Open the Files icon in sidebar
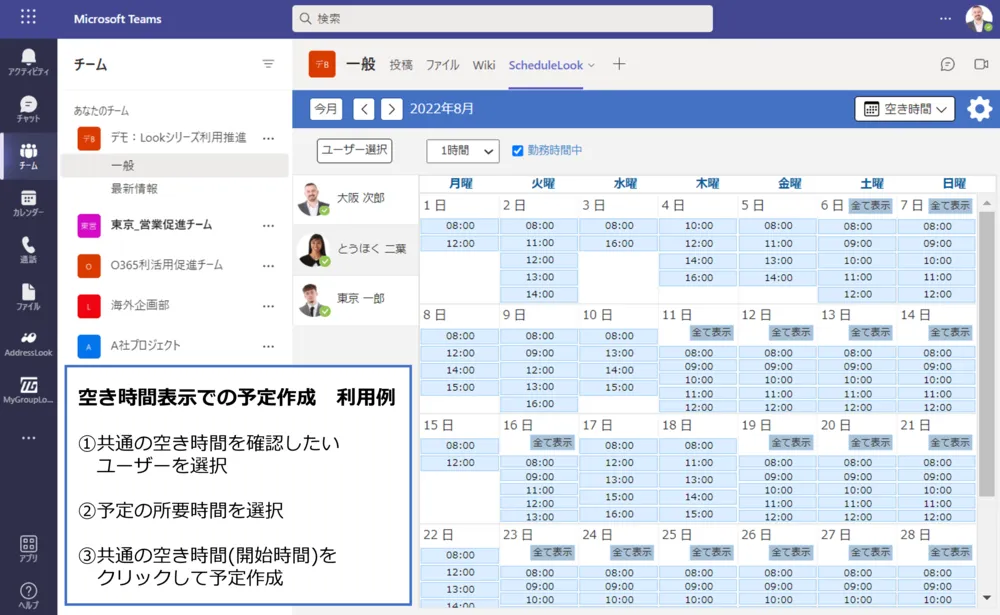 28,297
